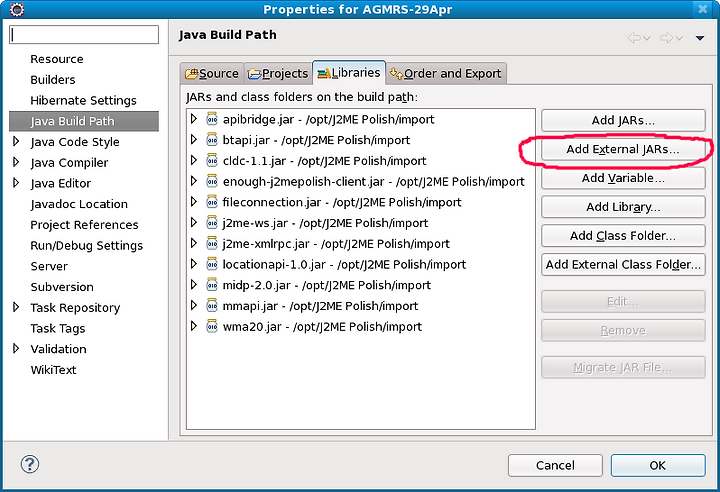Click the cldc-1.1.jar jar icon
The width and height of the screenshot is (720, 492).
click(212, 160)
